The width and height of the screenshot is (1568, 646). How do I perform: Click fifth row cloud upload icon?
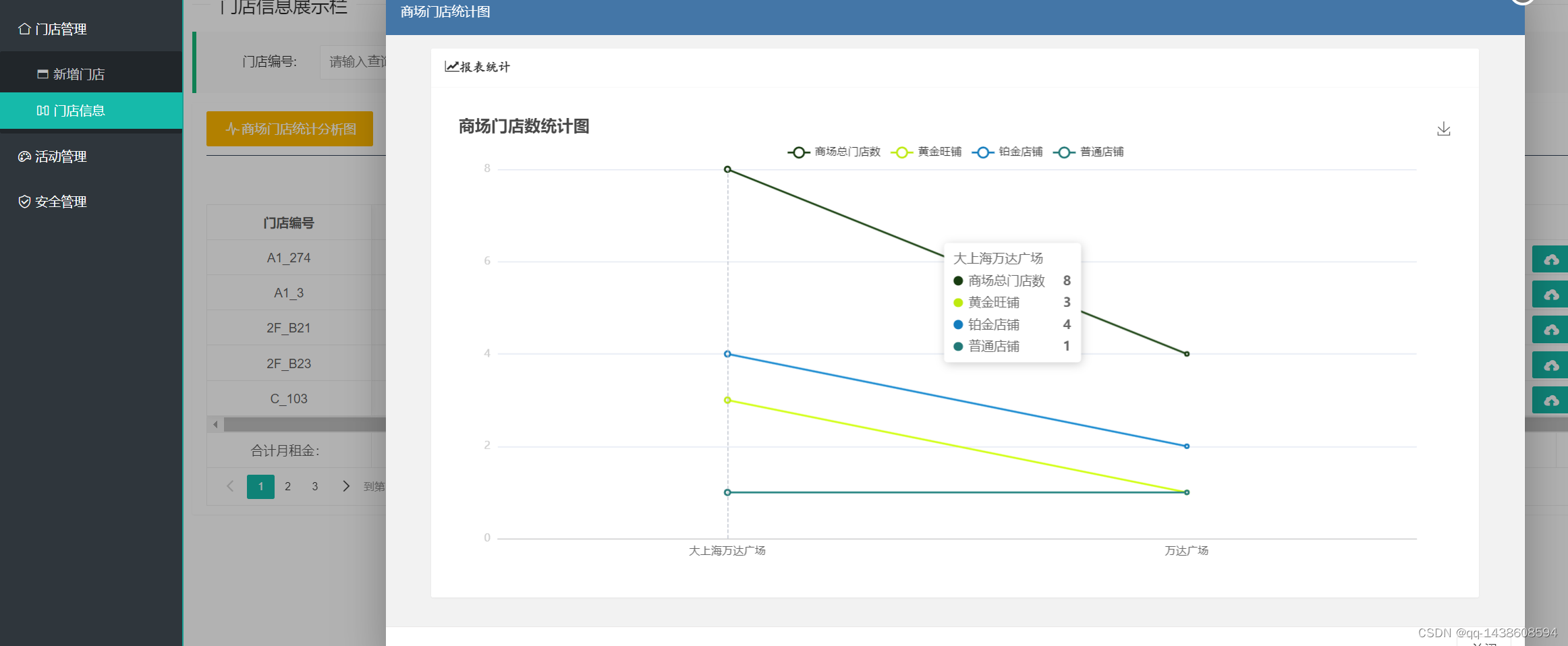pos(1551,400)
